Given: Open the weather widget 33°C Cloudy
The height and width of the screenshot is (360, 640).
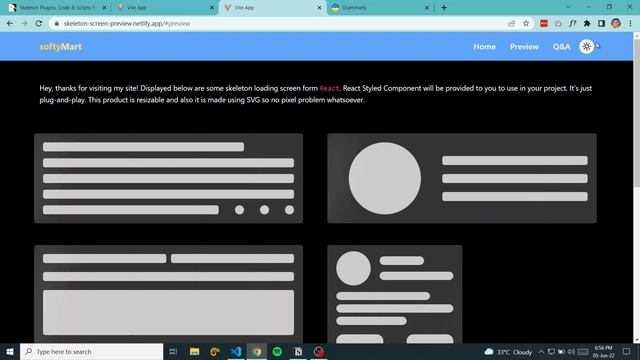Looking at the screenshot, I should click(x=508, y=351).
